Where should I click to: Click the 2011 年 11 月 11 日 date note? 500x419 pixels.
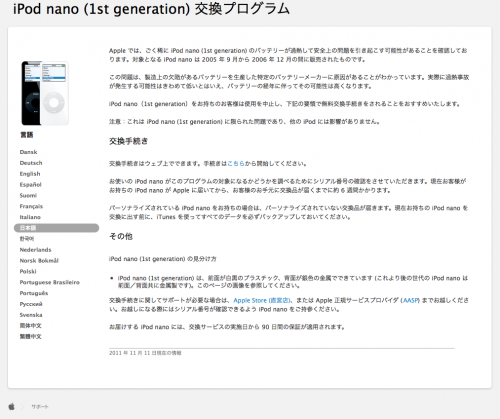145,353
